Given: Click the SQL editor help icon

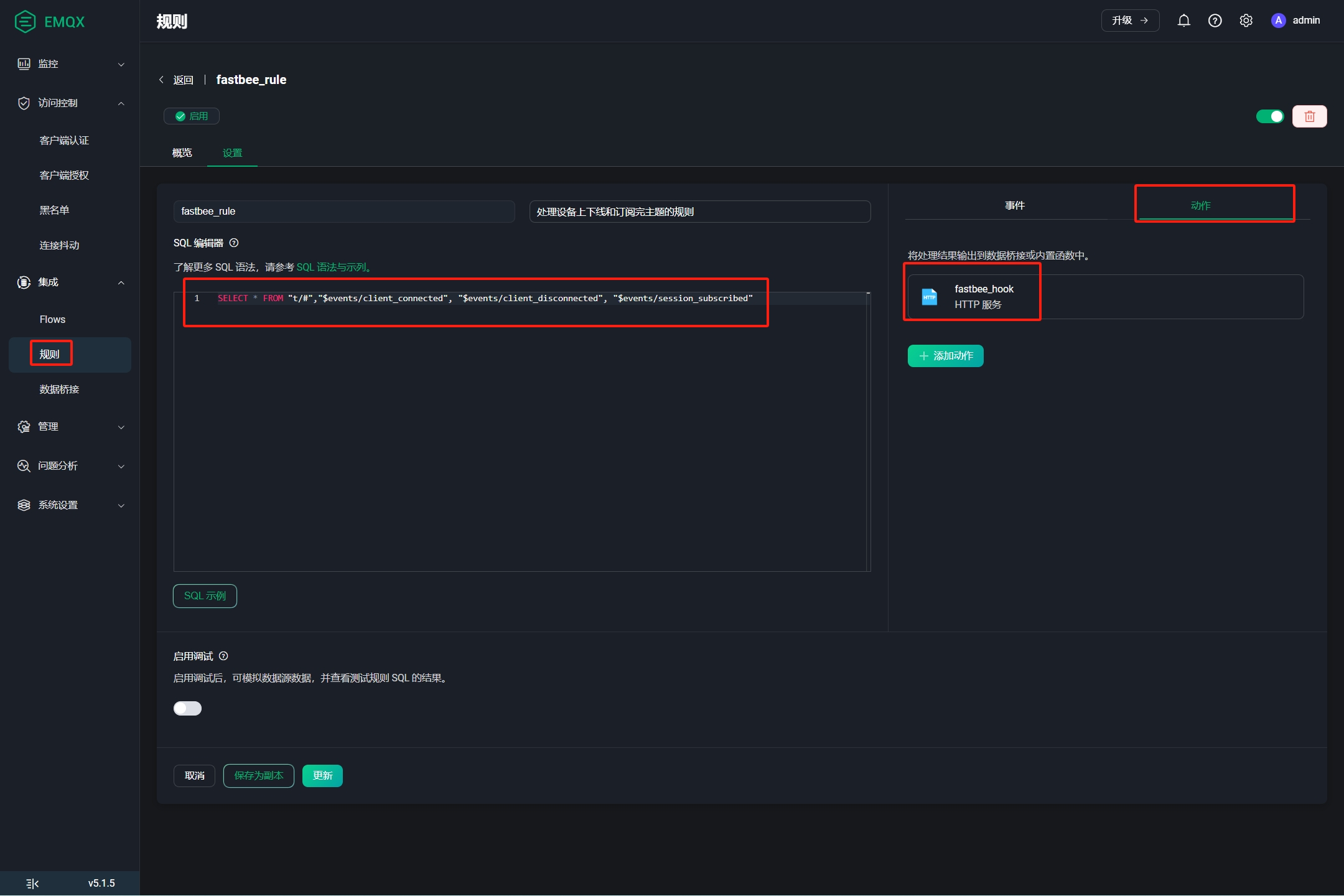Looking at the screenshot, I should tap(234, 243).
